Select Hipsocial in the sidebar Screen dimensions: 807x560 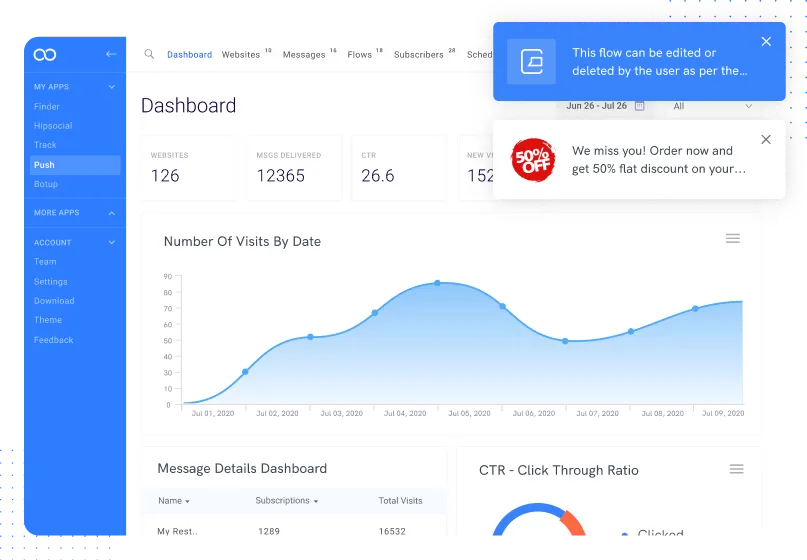click(x=51, y=126)
